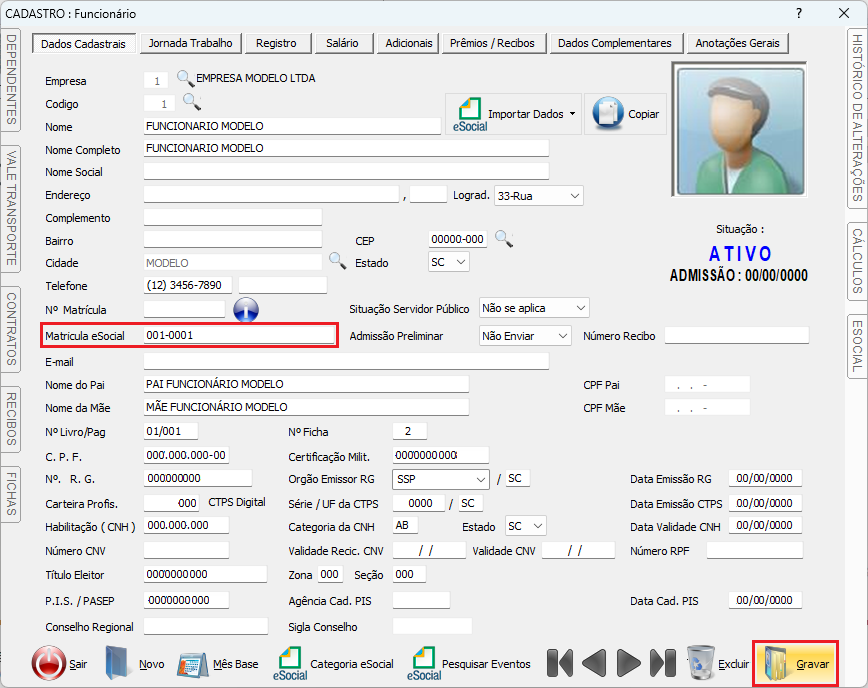Image resolution: width=868 pixels, height=688 pixels.
Task: Click the magnifier icon next to Empresa
Action: coord(185,79)
